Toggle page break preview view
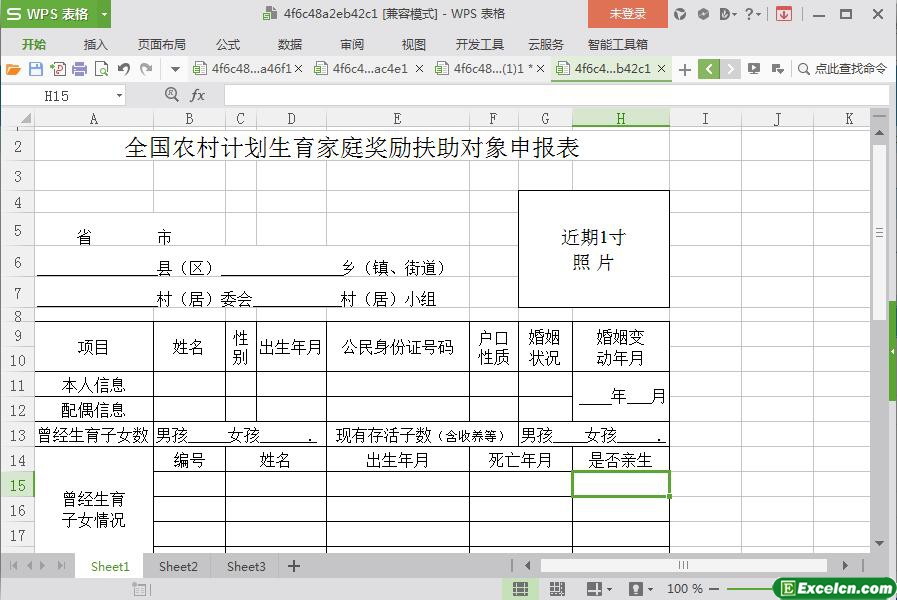Viewport: 897px width, 600px height. [557, 589]
